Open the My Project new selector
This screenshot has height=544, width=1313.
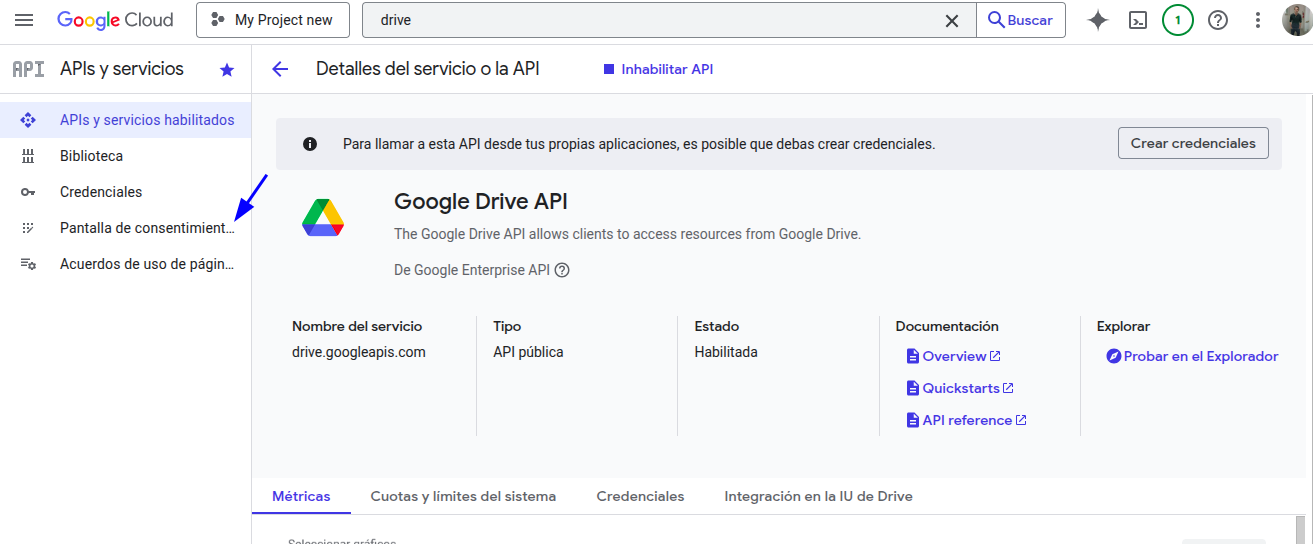273,20
